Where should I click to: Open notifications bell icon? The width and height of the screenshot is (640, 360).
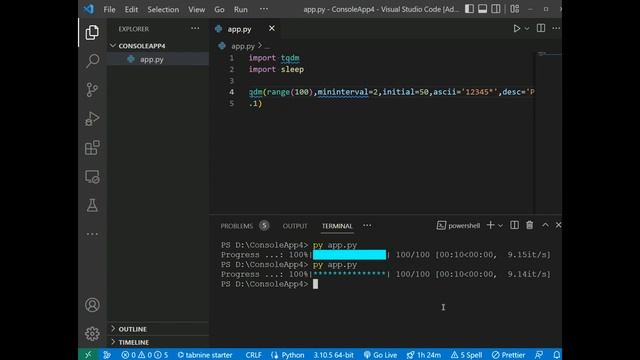[556, 355]
